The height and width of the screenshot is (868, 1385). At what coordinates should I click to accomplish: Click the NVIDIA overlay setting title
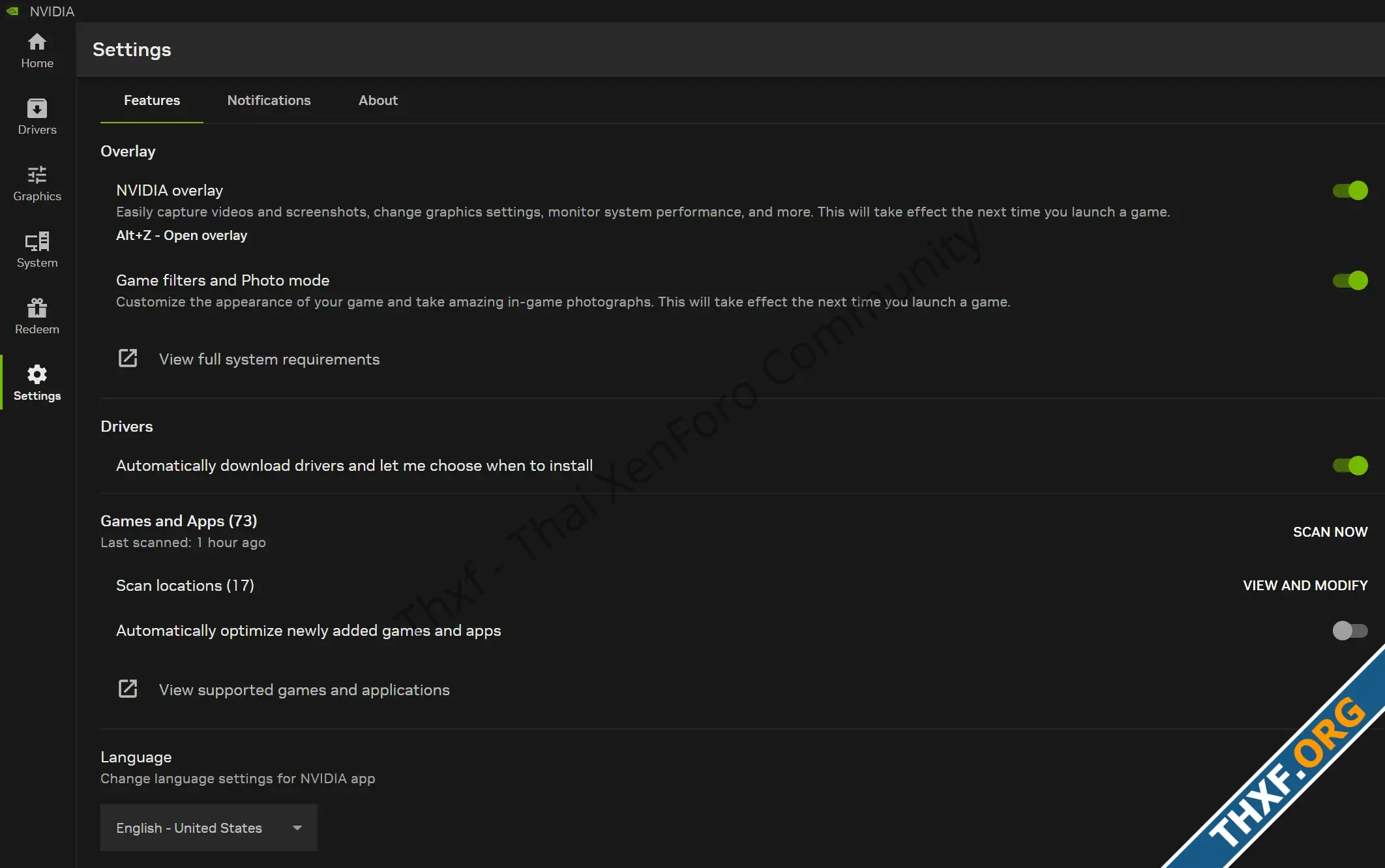pyautogui.click(x=170, y=190)
